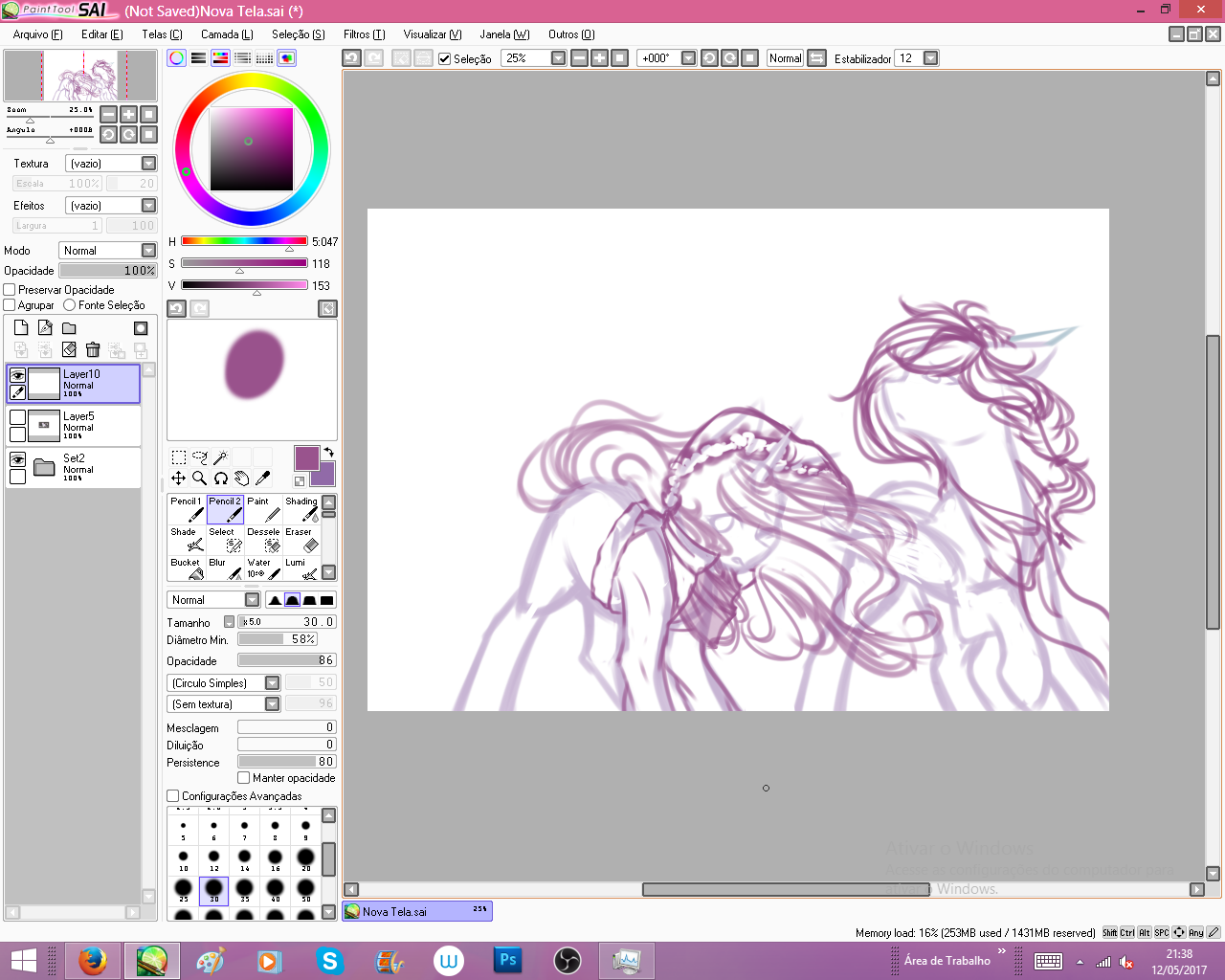Viewport: 1225px width, 980px height.
Task: Select the Pencil1 brush preset
Action: point(187,509)
